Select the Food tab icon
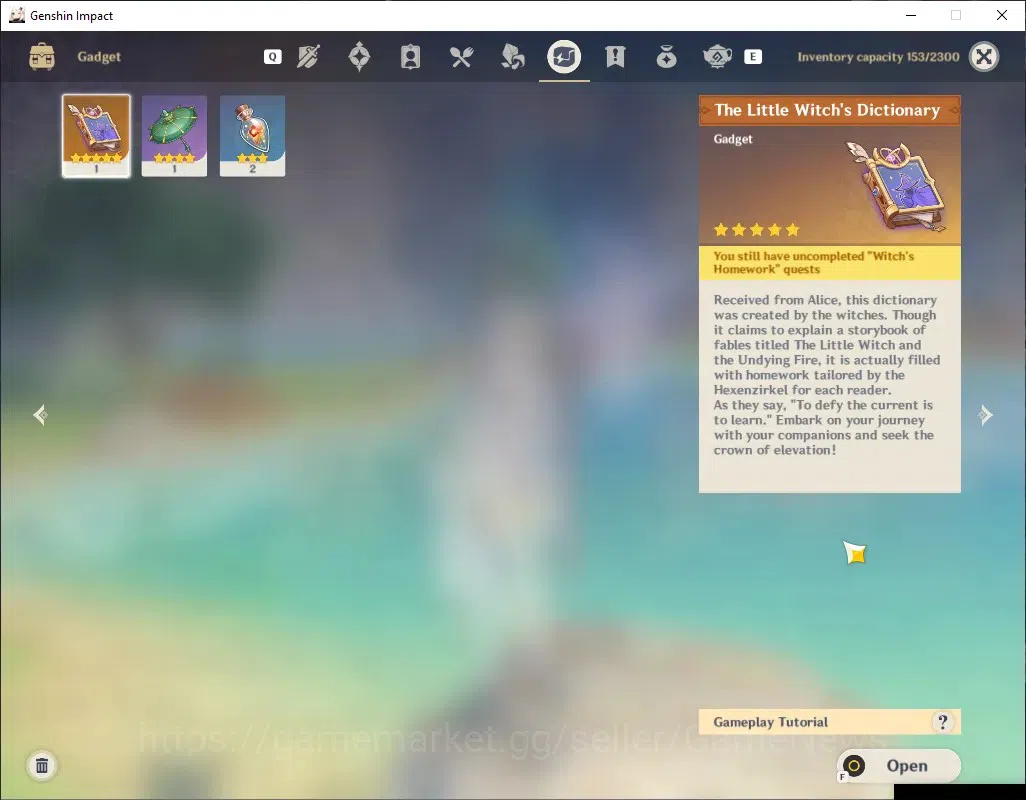Viewport: 1026px width, 800px height. pyautogui.click(x=461, y=57)
